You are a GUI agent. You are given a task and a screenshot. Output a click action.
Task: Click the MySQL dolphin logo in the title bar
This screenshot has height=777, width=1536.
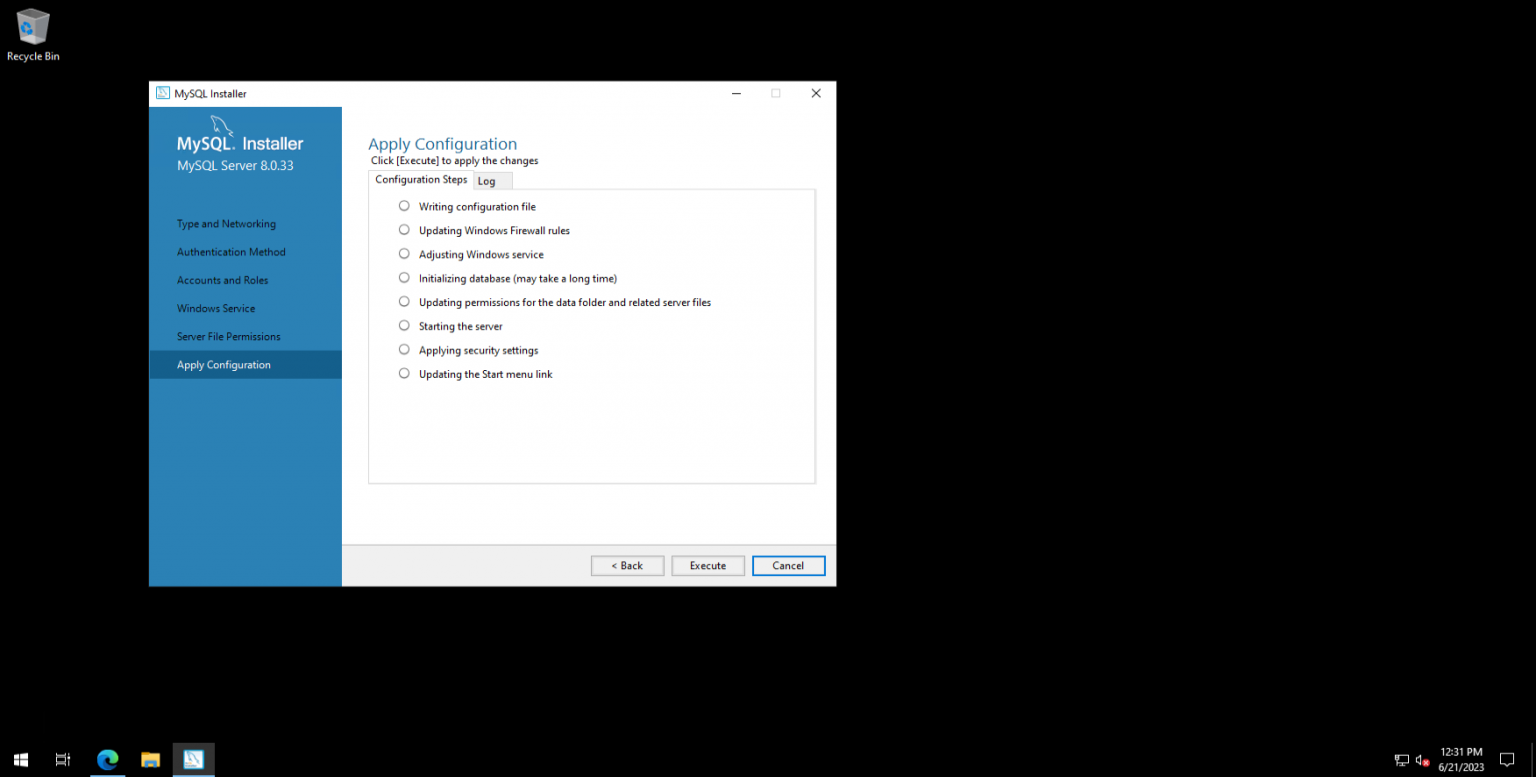[163, 93]
